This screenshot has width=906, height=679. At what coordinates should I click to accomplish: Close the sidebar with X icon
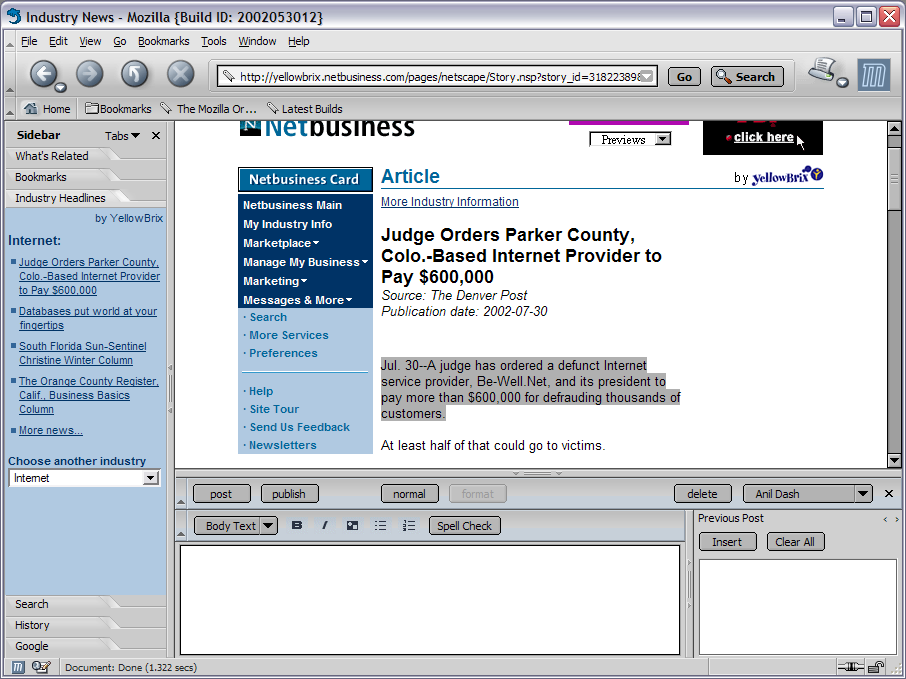coord(155,136)
